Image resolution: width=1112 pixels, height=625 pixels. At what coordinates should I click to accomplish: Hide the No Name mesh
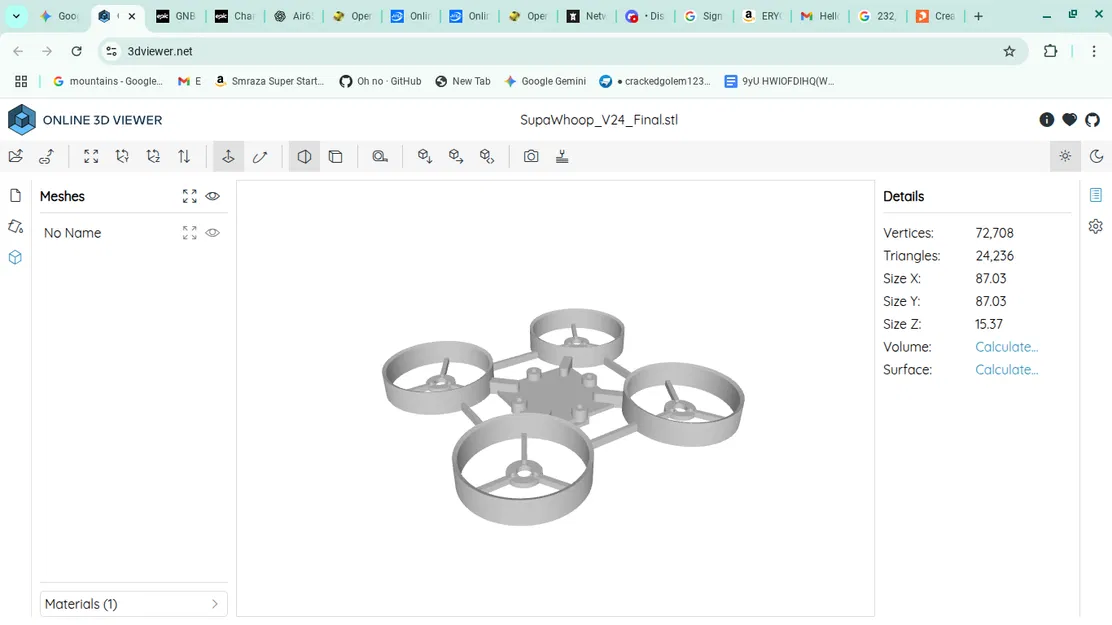[x=212, y=232]
